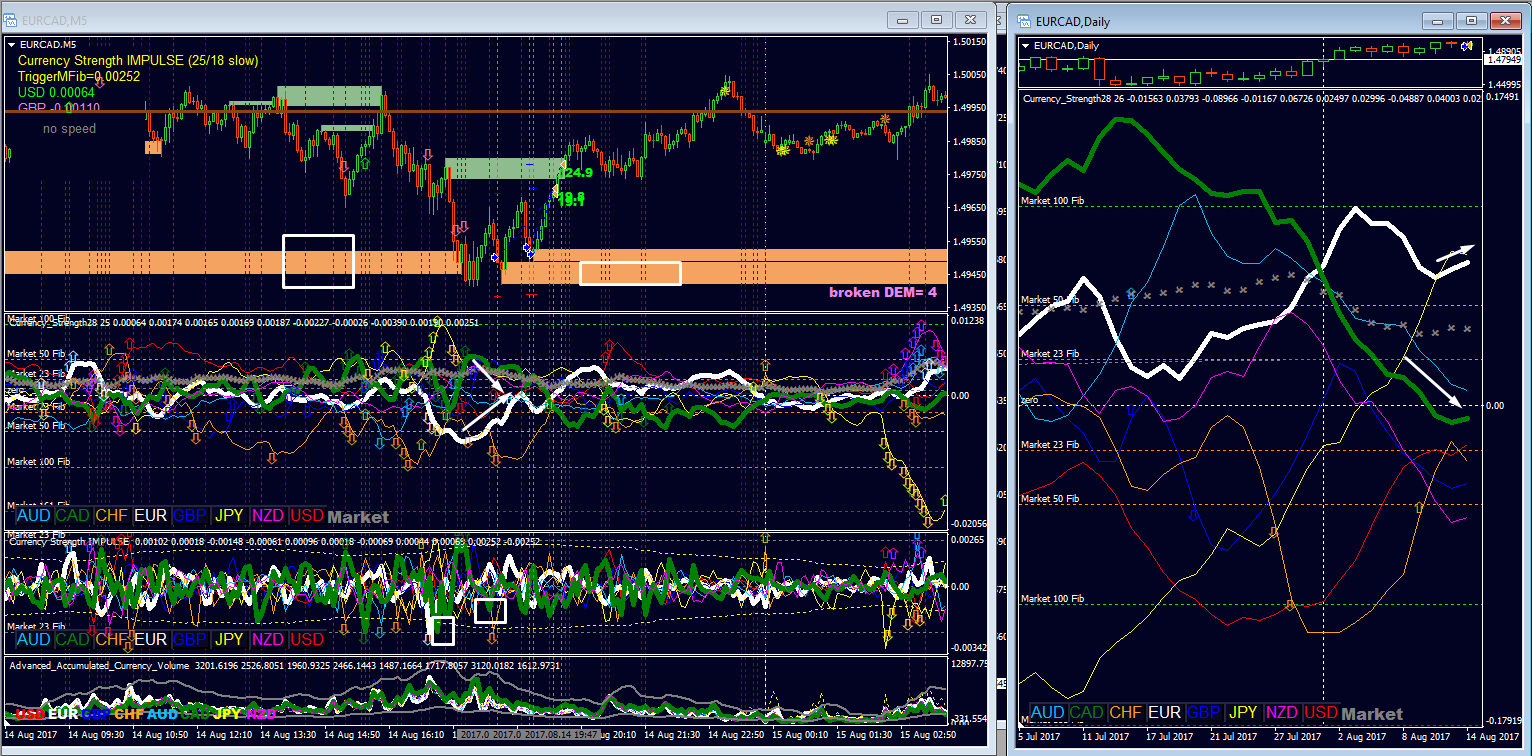The width and height of the screenshot is (1532, 756).
Task: Click the green "USD 0.00064" reading
Action: [56, 92]
